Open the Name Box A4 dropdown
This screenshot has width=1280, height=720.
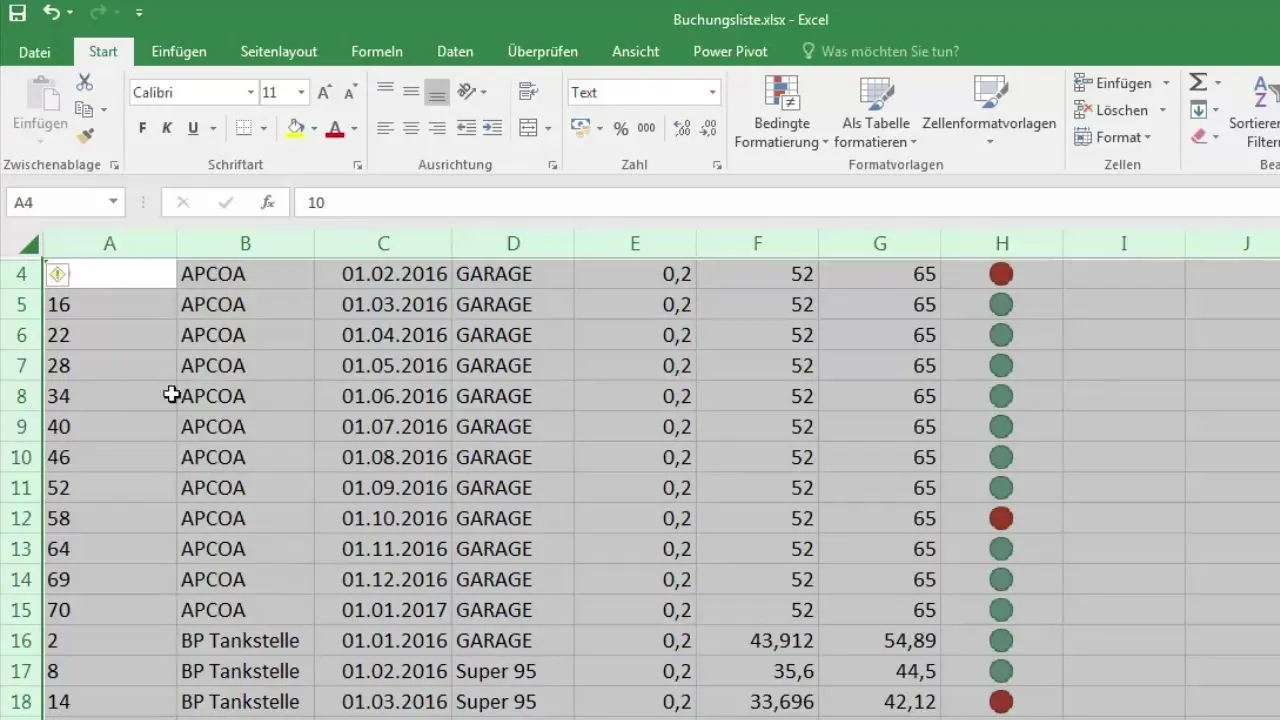pyautogui.click(x=113, y=202)
